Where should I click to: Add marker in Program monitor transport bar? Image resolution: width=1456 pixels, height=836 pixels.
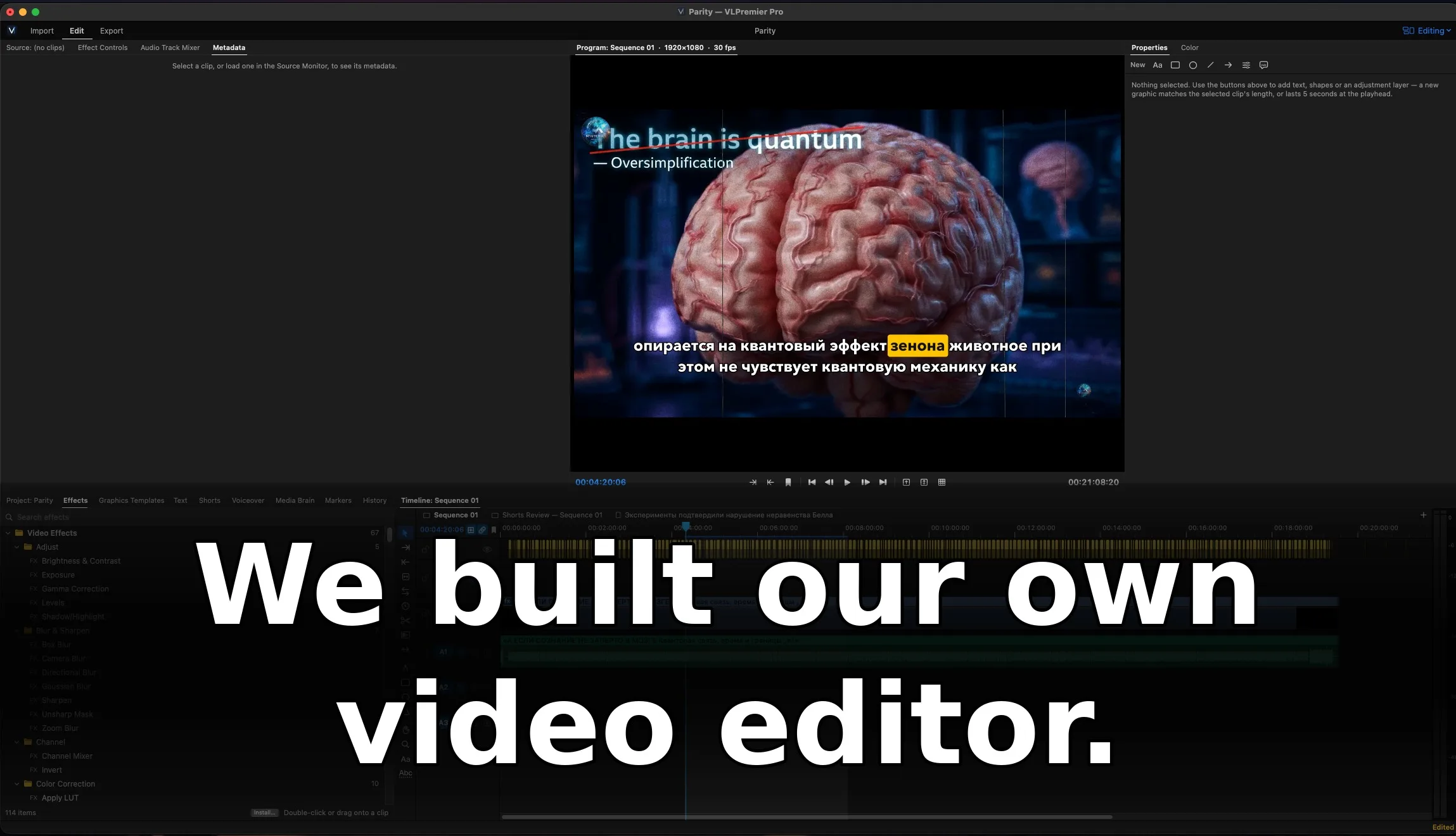(788, 482)
